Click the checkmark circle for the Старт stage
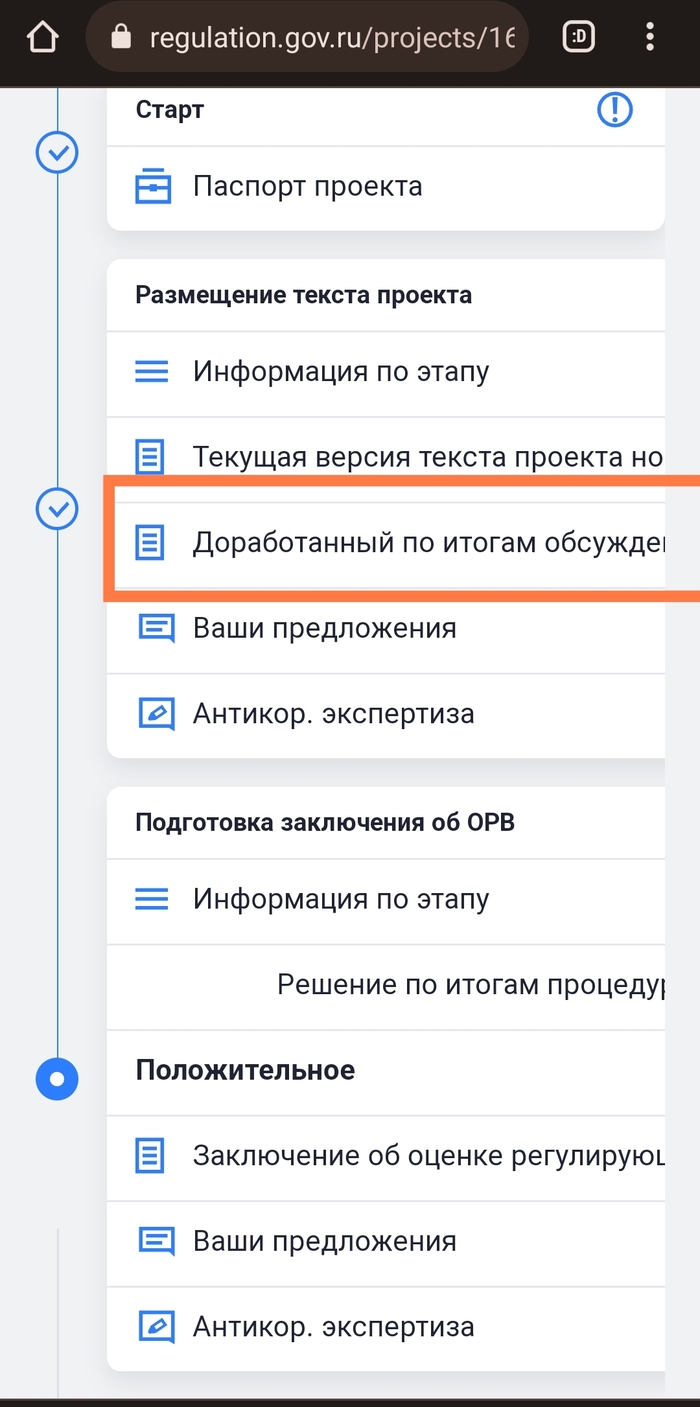Screen dimensions: 700x1407 57,153
